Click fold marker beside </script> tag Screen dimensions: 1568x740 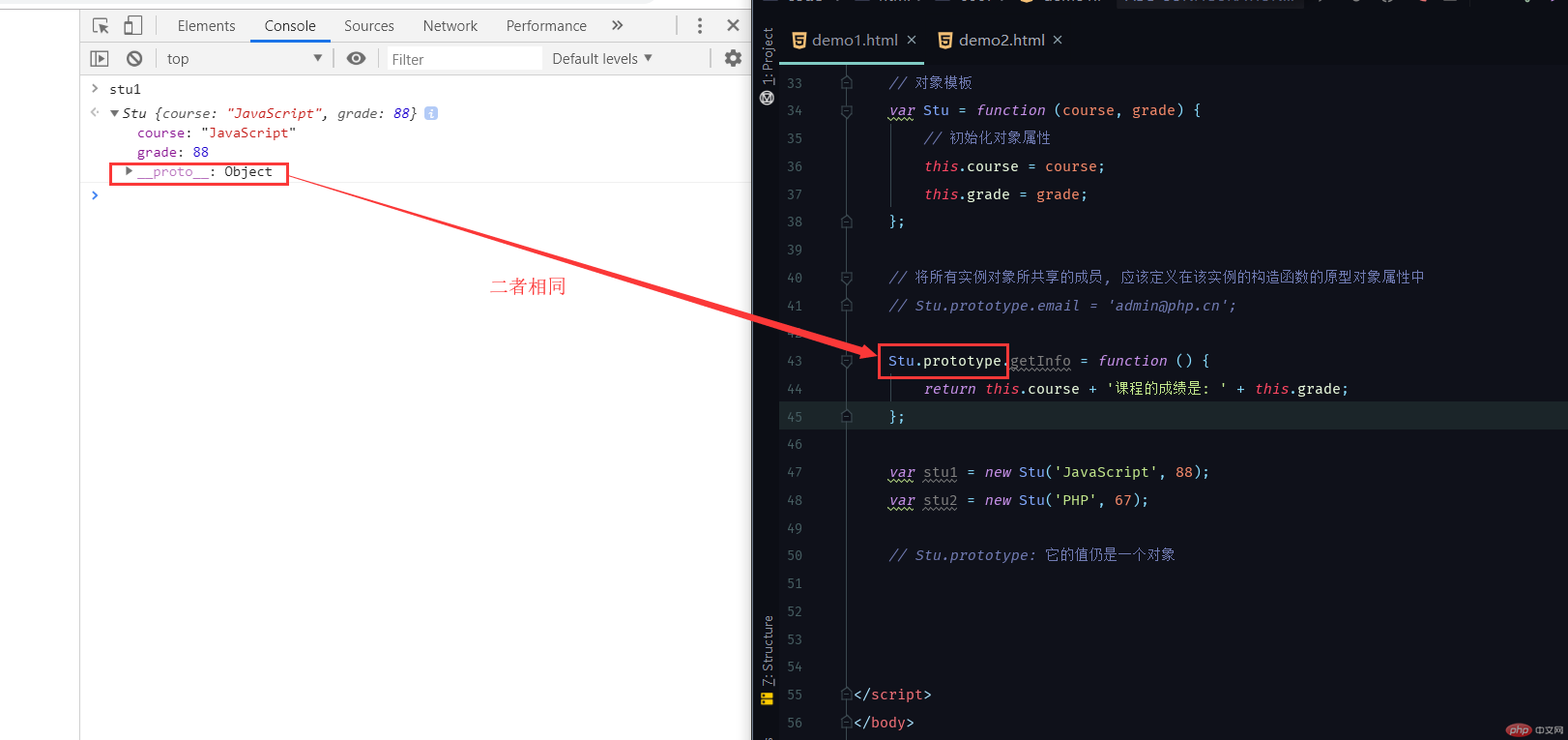[x=847, y=695]
